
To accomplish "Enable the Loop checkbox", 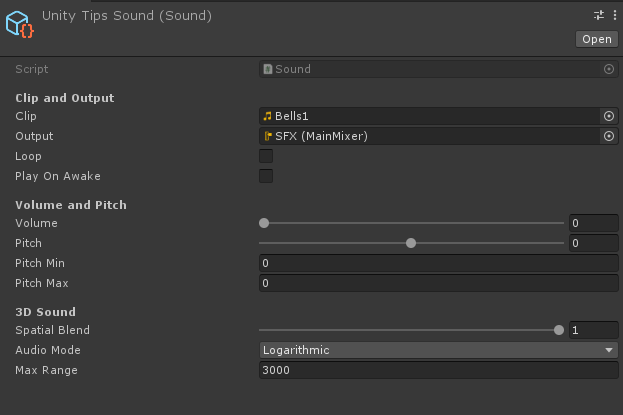I will pos(266,156).
